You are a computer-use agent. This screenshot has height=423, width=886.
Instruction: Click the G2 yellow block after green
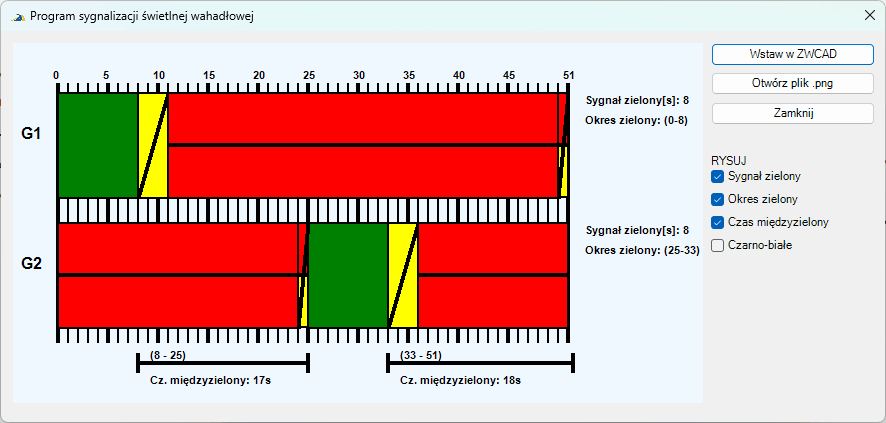pos(403,275)
